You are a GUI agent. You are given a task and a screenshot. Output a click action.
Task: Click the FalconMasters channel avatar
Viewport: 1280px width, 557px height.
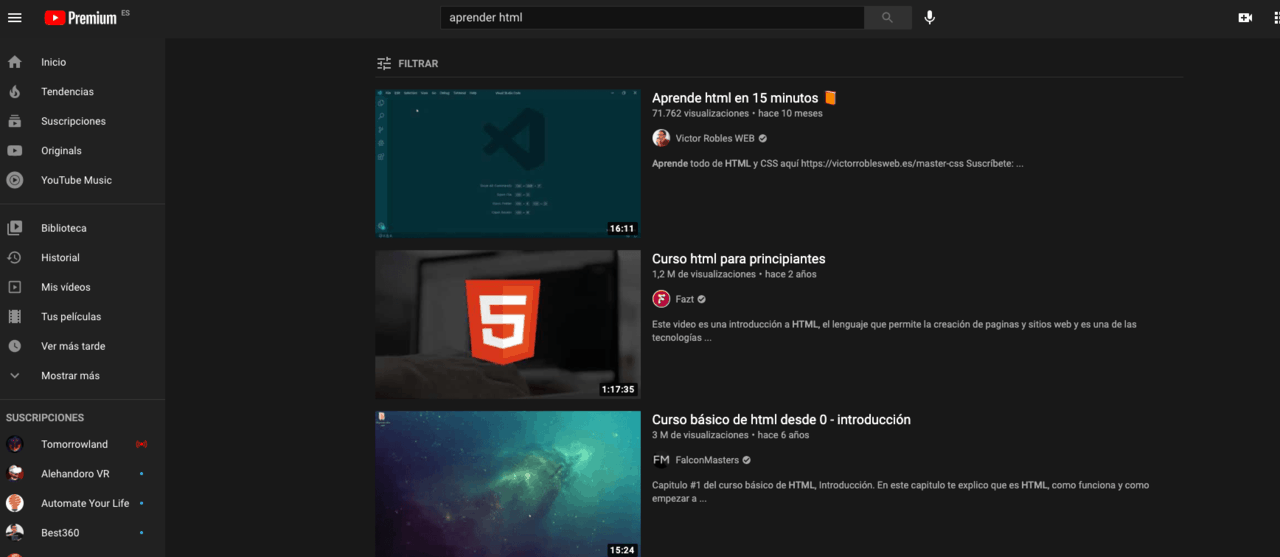click(661, 460)
